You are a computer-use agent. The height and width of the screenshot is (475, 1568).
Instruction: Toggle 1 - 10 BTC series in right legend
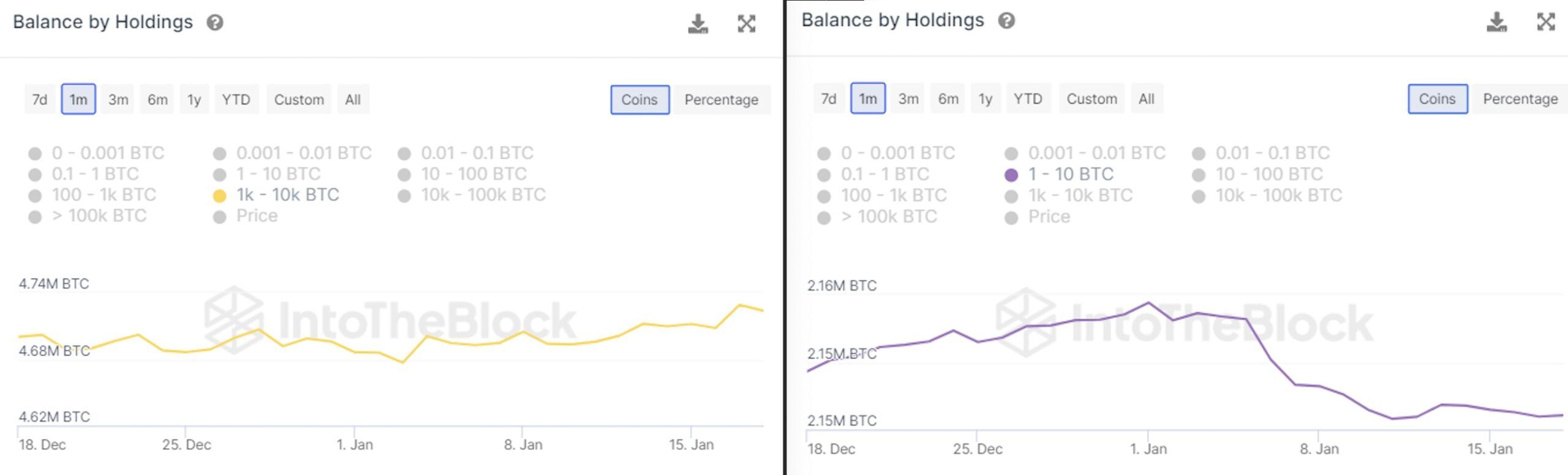click(1070, 174)
